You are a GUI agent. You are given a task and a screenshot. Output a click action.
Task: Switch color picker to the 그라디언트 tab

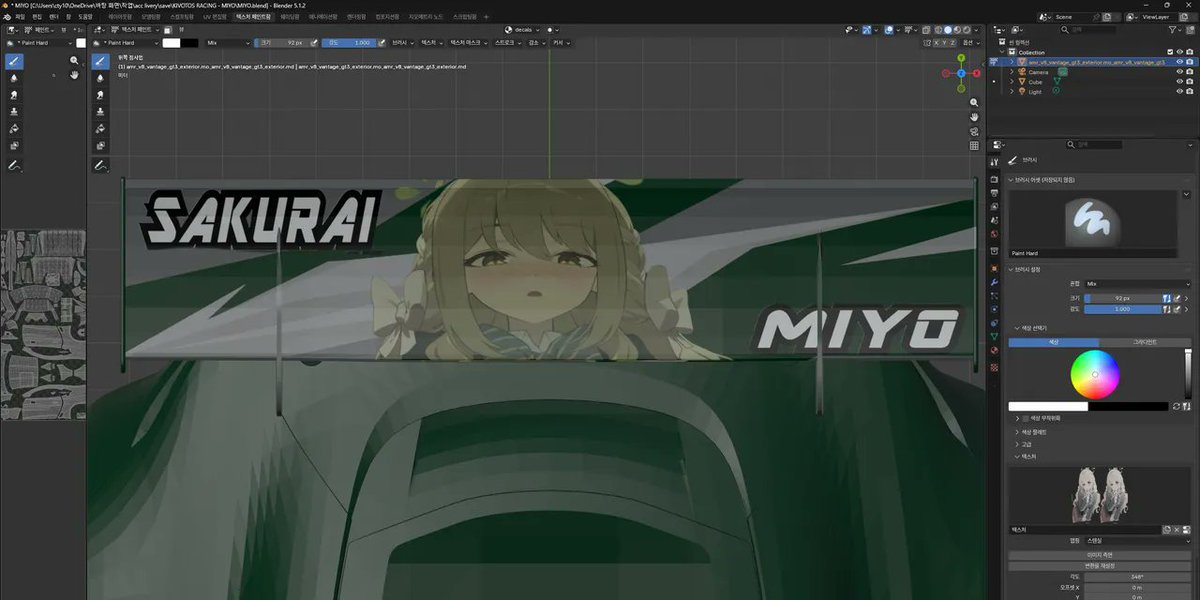1143,342
